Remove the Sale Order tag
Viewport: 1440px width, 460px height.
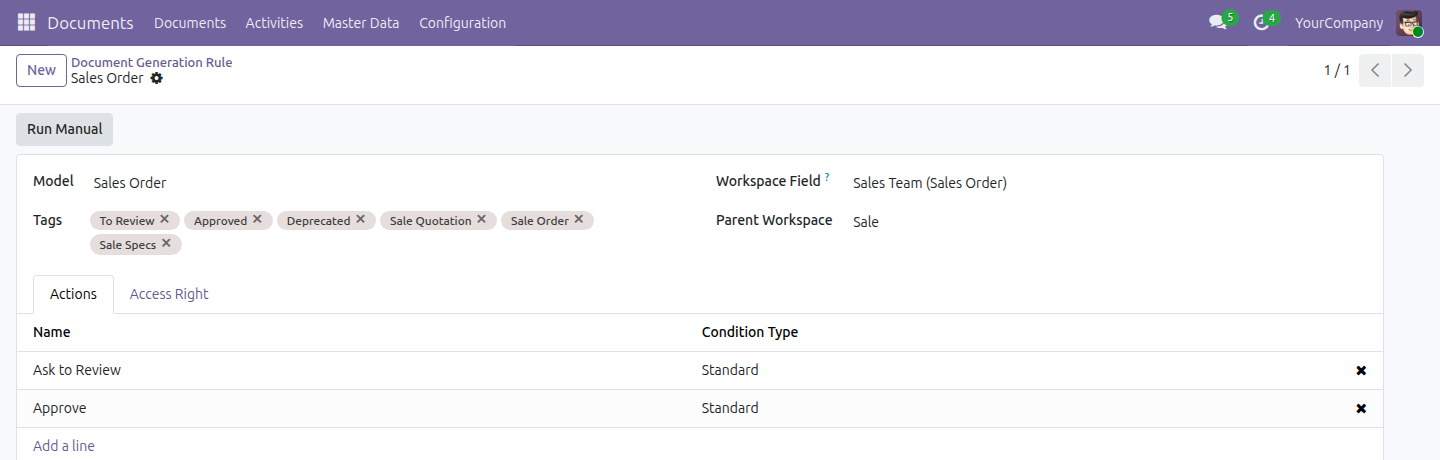(578, 219)
